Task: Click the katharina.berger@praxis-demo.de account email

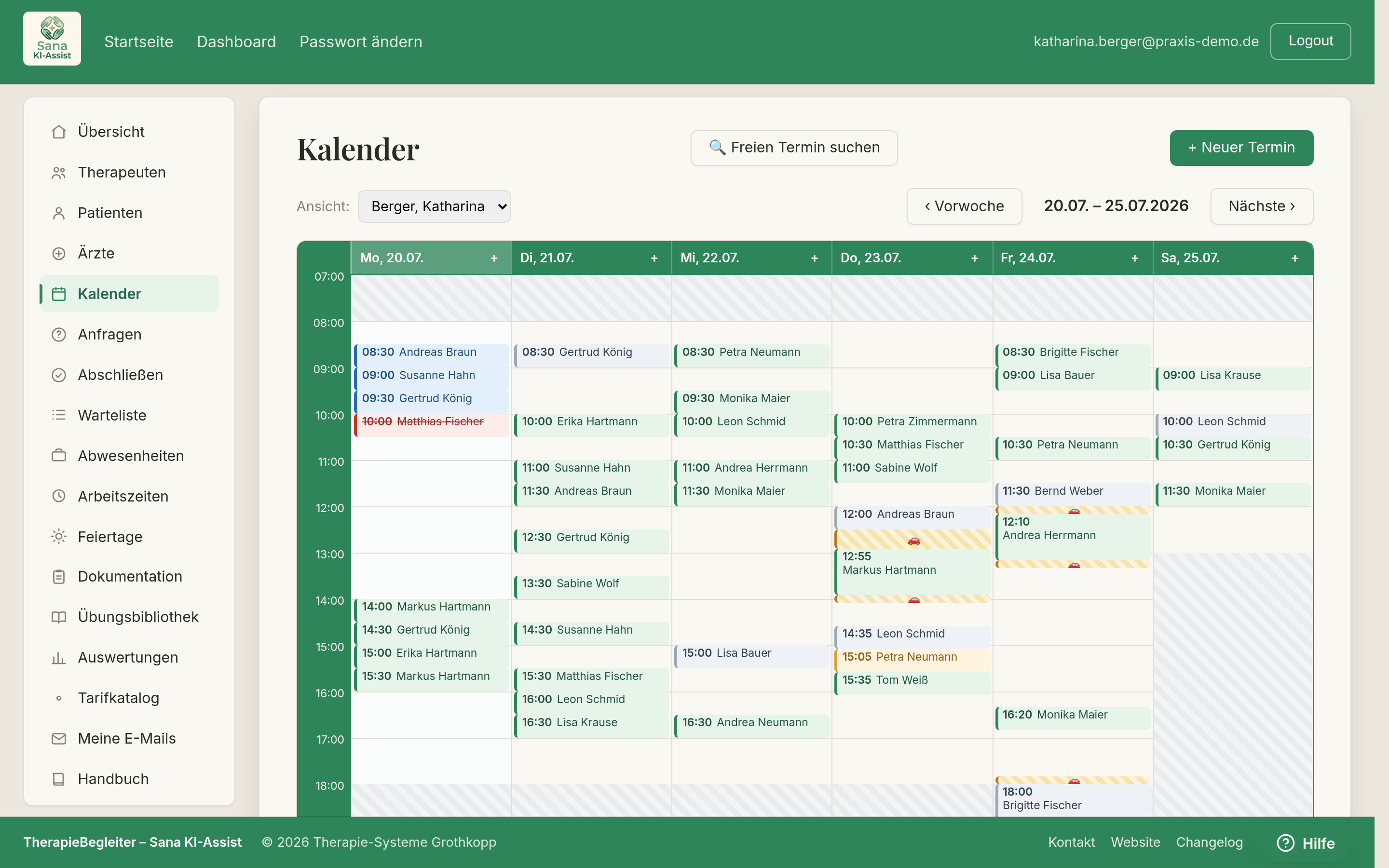Action: 1145,42
